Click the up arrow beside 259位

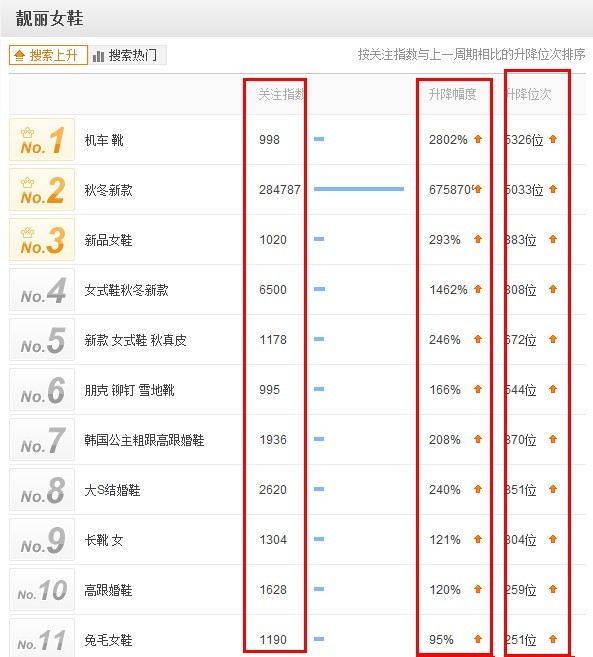tap(553, 589)
